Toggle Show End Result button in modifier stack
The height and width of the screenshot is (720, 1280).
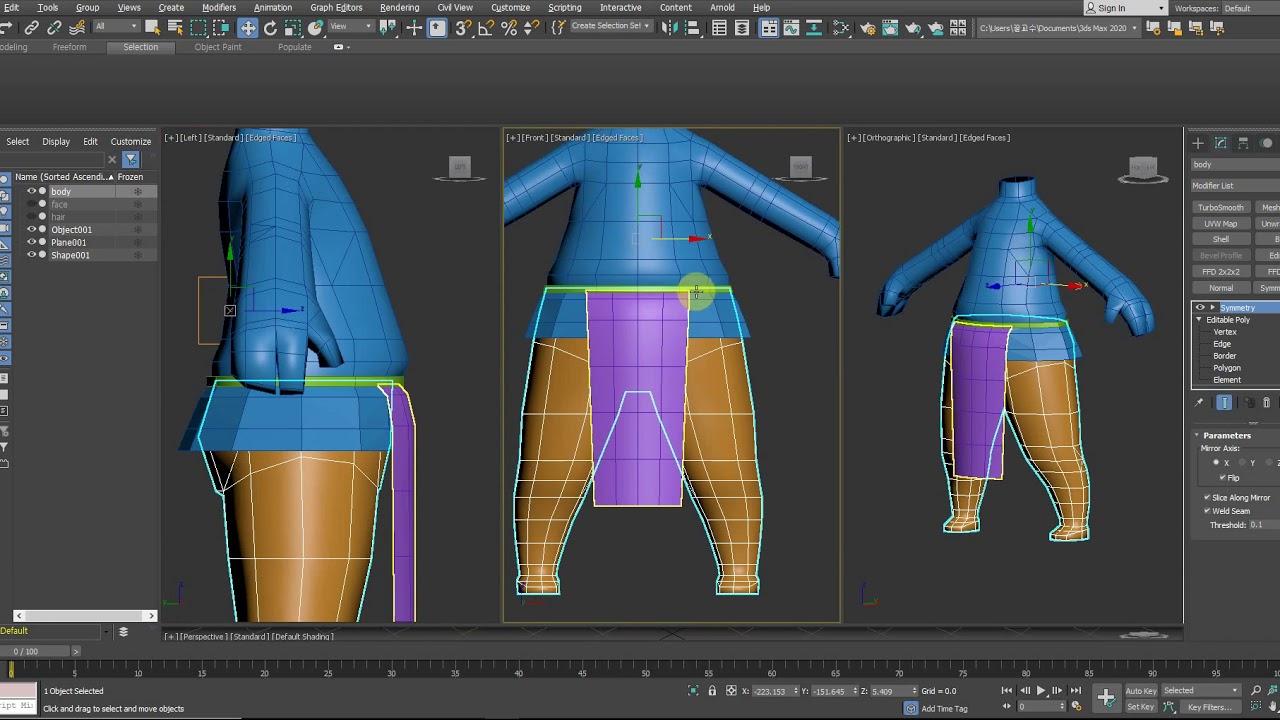click(1224, 402)
